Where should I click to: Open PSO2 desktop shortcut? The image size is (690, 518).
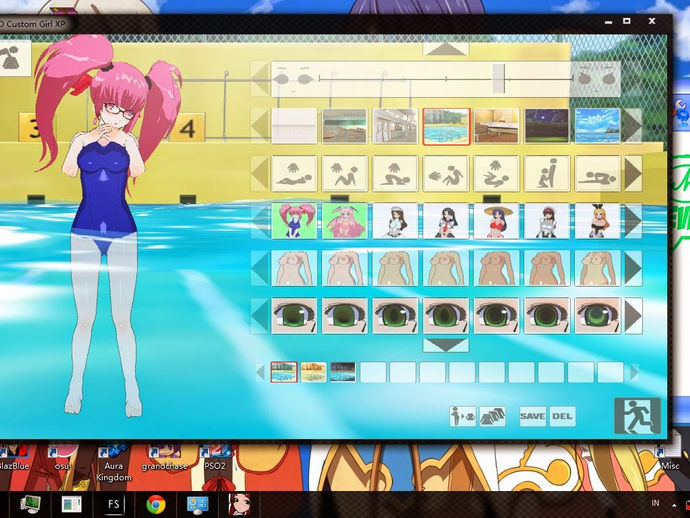[215, 458]
